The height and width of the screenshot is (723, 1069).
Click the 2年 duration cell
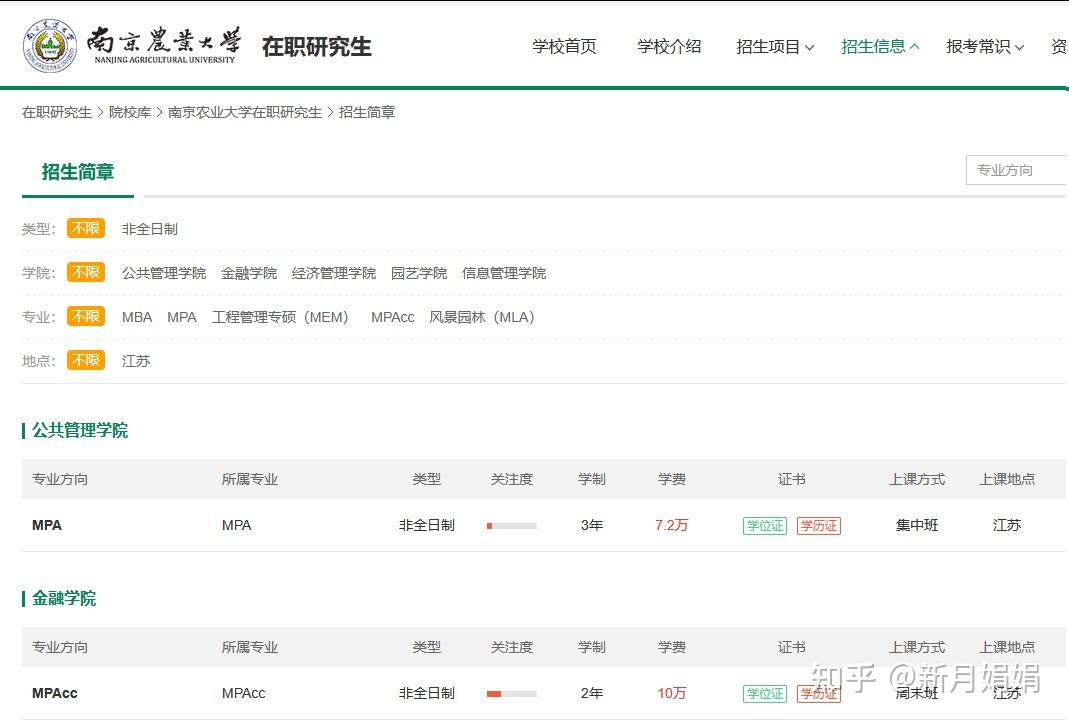point(592,693)
